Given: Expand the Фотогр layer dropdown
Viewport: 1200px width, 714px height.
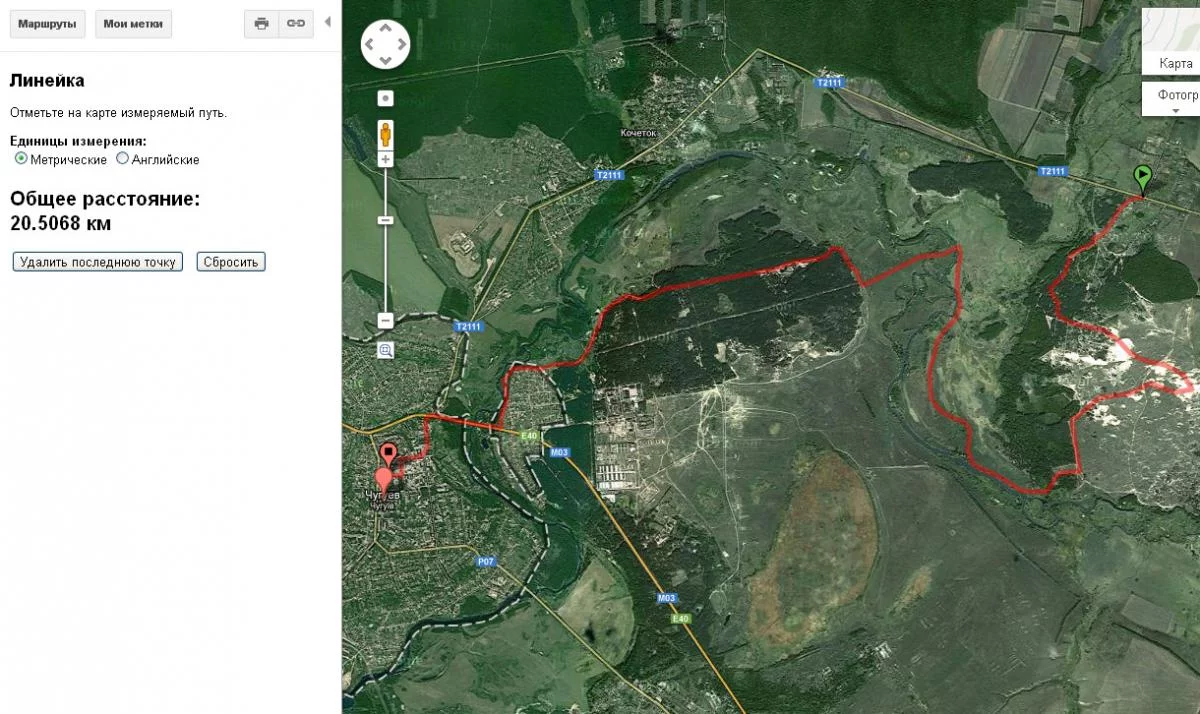Looking at the screenshot, I should coord(1172,99).
